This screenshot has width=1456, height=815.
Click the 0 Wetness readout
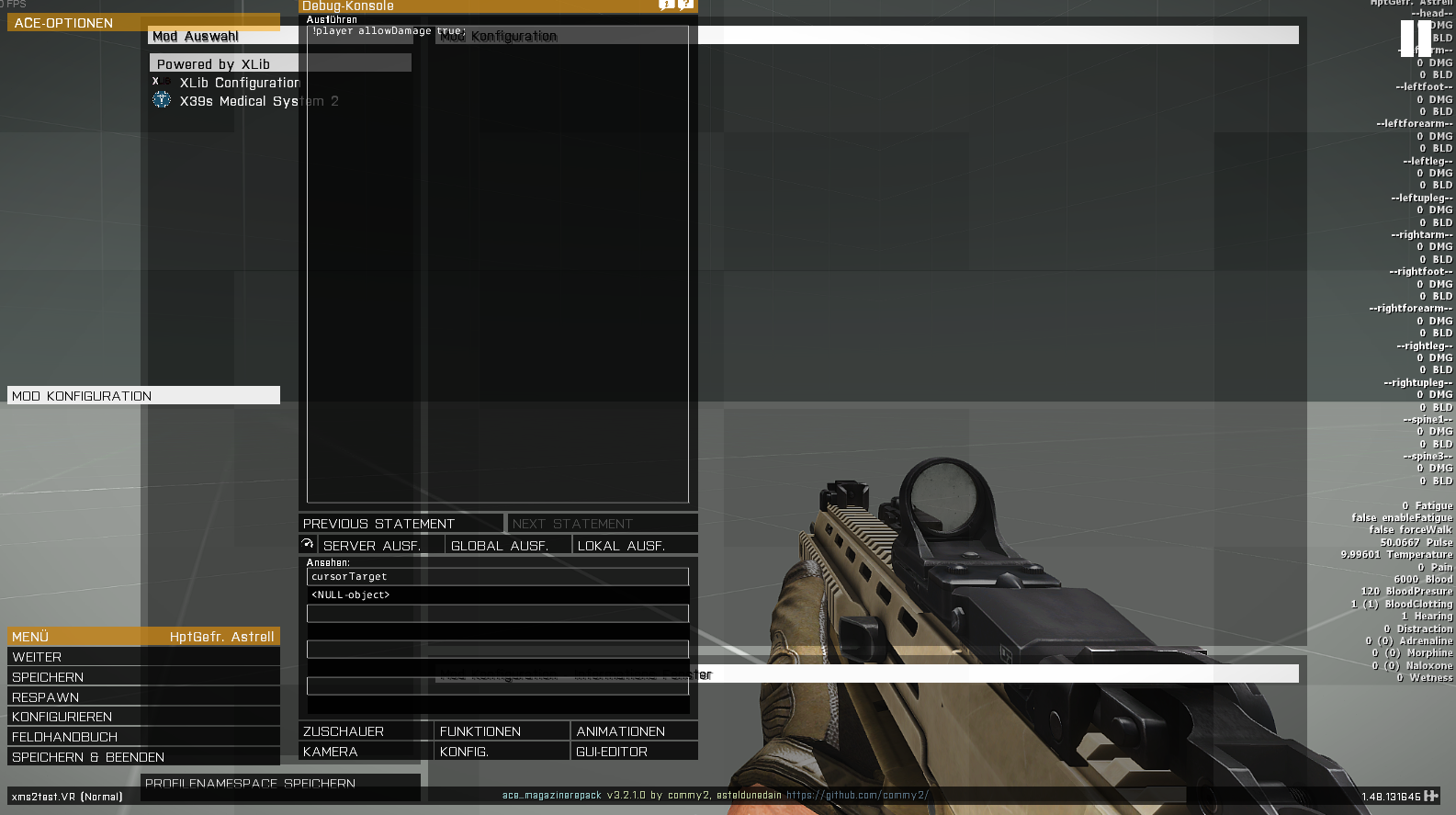(1425, 678)
